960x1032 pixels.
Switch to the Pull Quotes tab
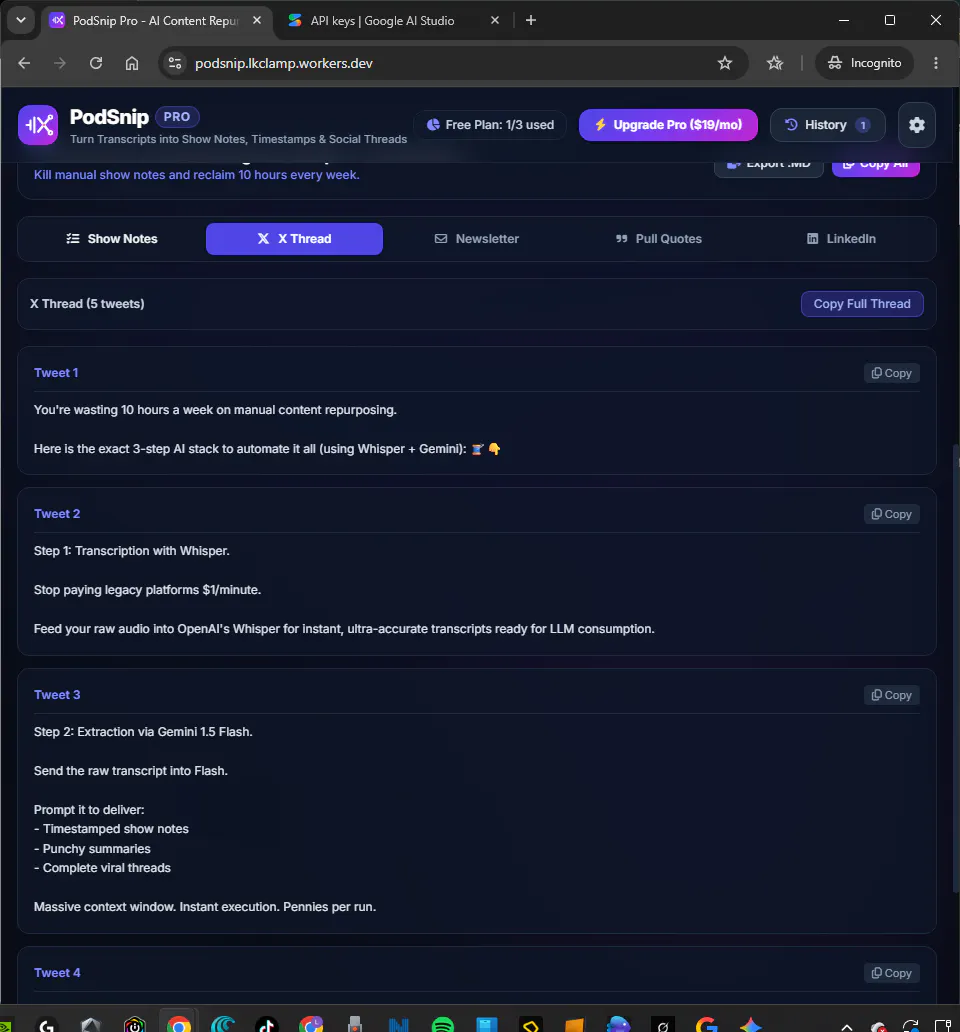pos(659,239)
